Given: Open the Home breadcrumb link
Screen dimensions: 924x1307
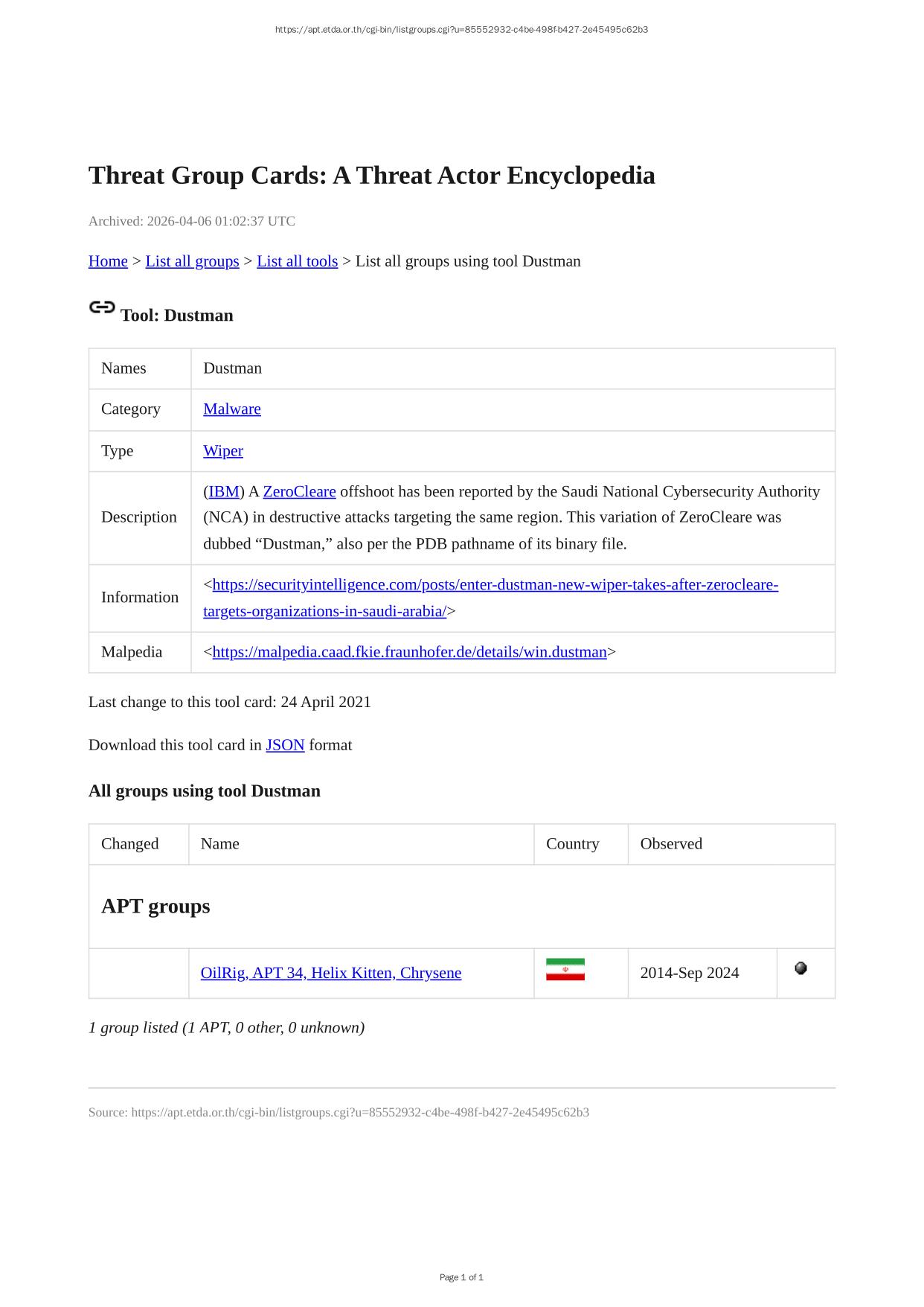Looking at the screenshot, I should point(108,261).
